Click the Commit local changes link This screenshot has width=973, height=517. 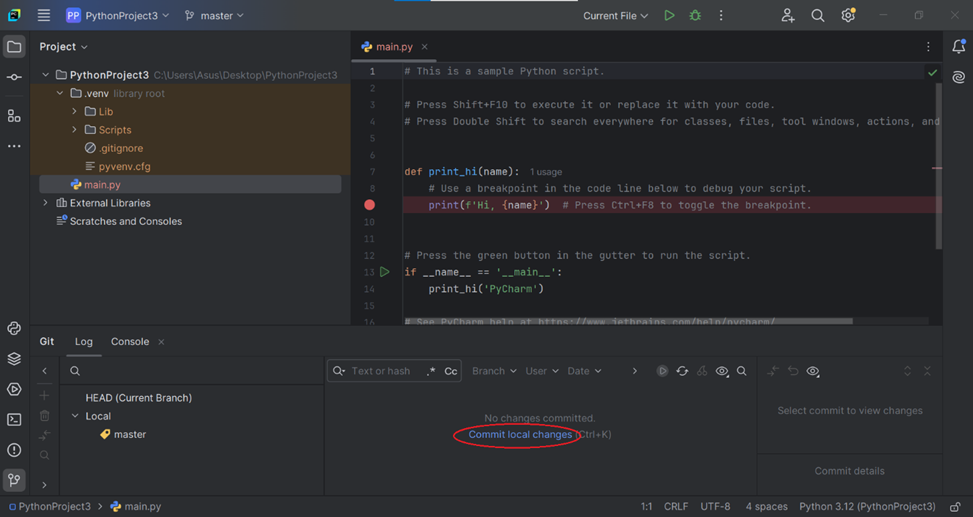(520, 435)
